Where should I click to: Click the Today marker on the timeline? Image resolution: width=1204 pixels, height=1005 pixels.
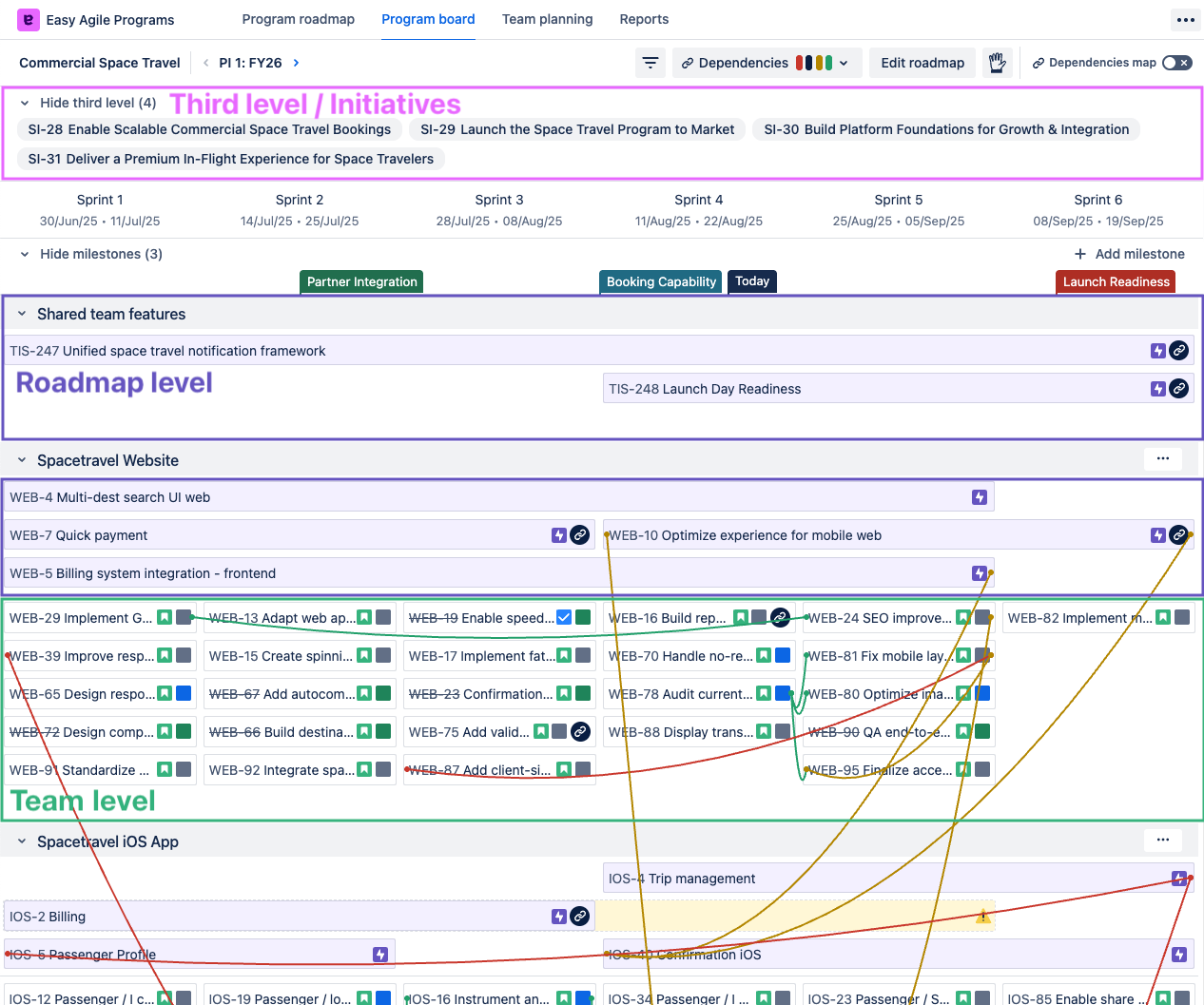(x=751, y=281)
